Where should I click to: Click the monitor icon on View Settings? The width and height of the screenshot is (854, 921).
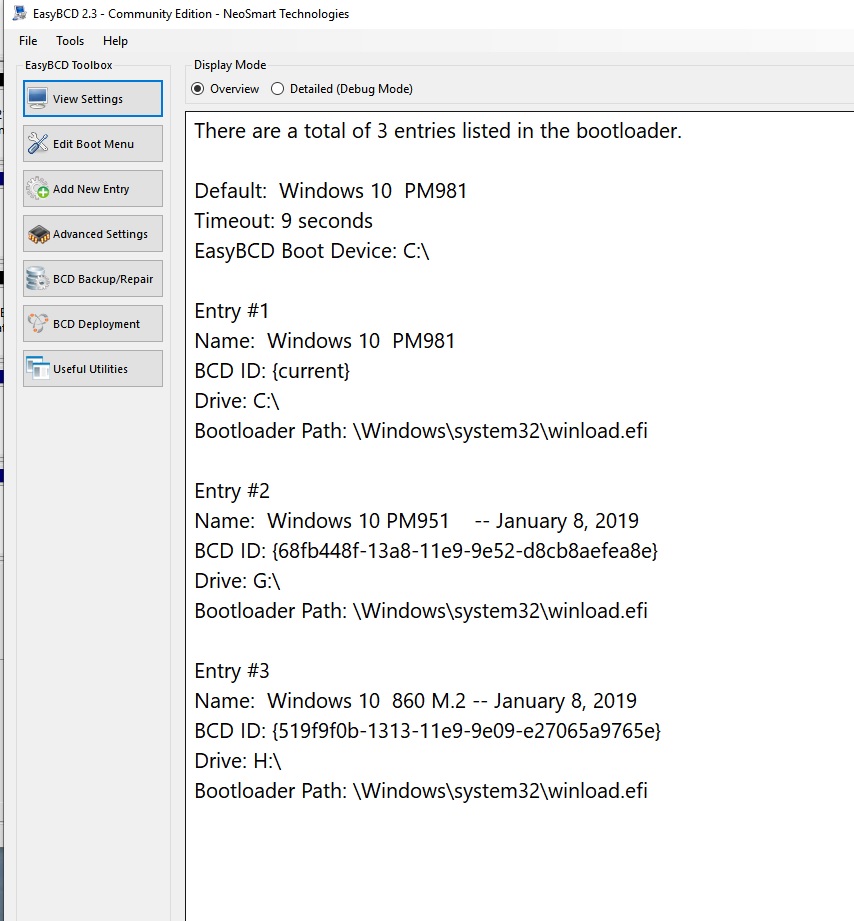(38, 98)
